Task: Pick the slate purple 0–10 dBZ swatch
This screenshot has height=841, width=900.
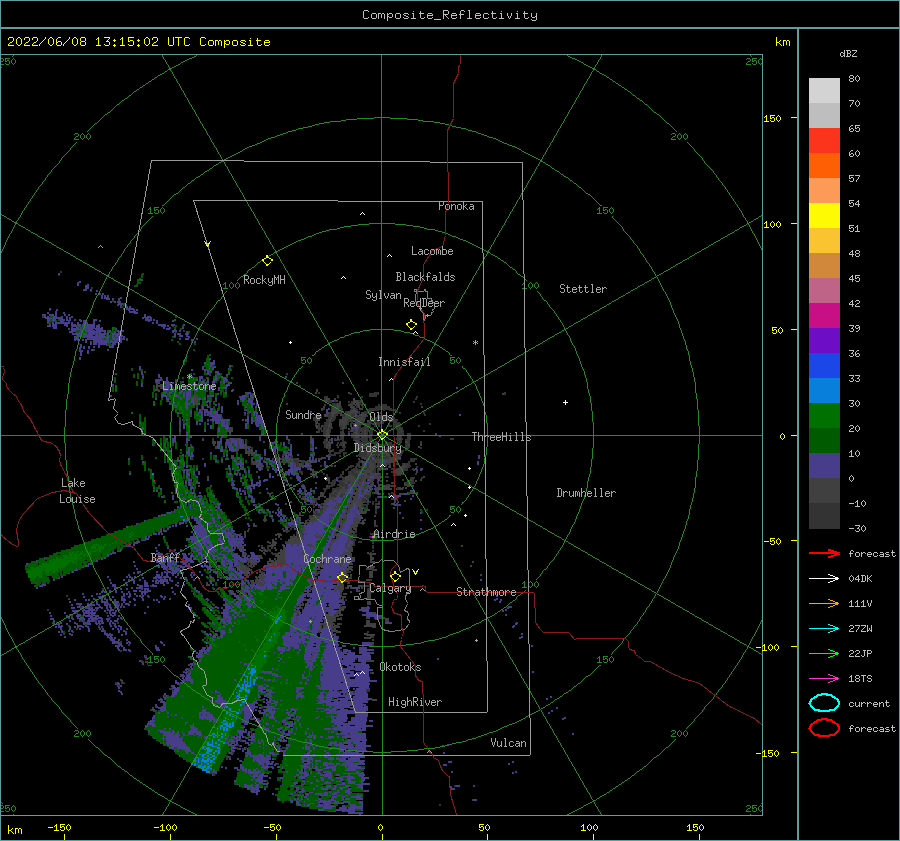Action: [x=824, y=465]
